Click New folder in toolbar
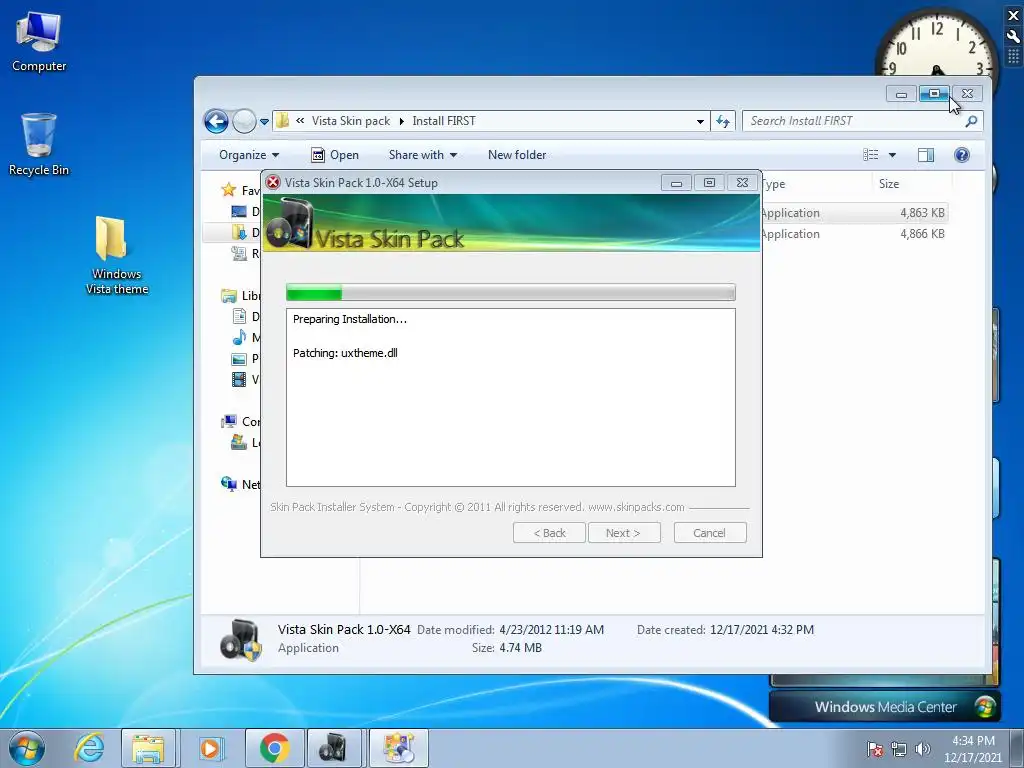The height and width of the screenshot is (768, 1024). pyautogui.click(x=517, y=155)
